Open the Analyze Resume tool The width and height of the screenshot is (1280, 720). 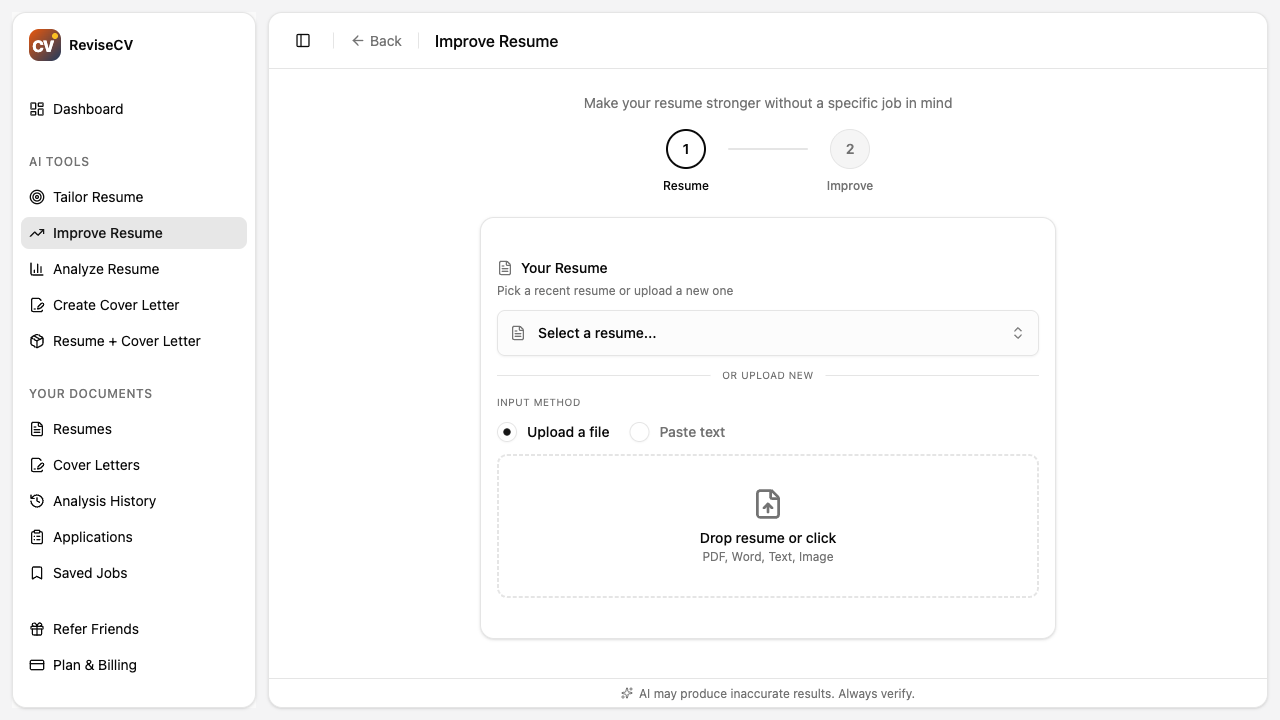(106, 269)
